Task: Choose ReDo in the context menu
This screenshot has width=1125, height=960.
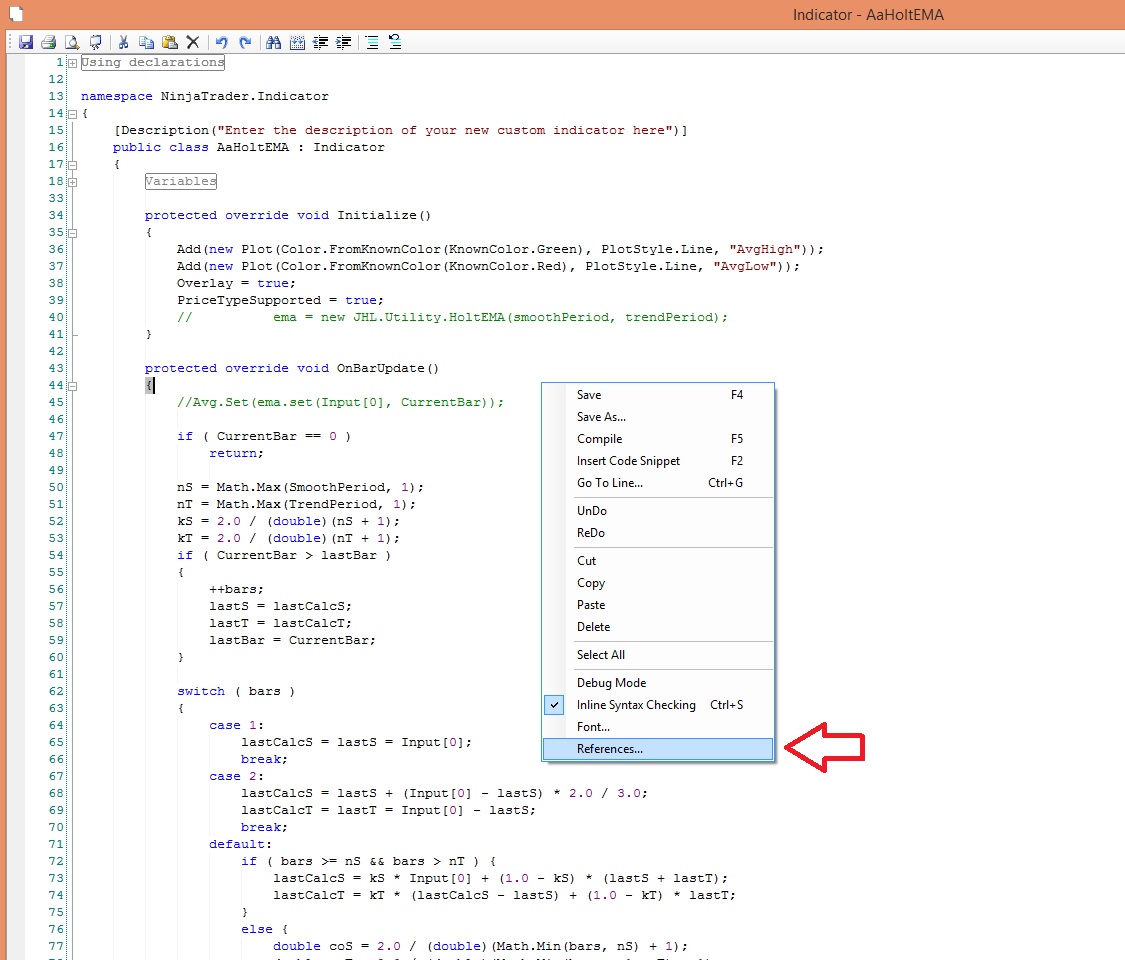Action: [x=658, y=533]
